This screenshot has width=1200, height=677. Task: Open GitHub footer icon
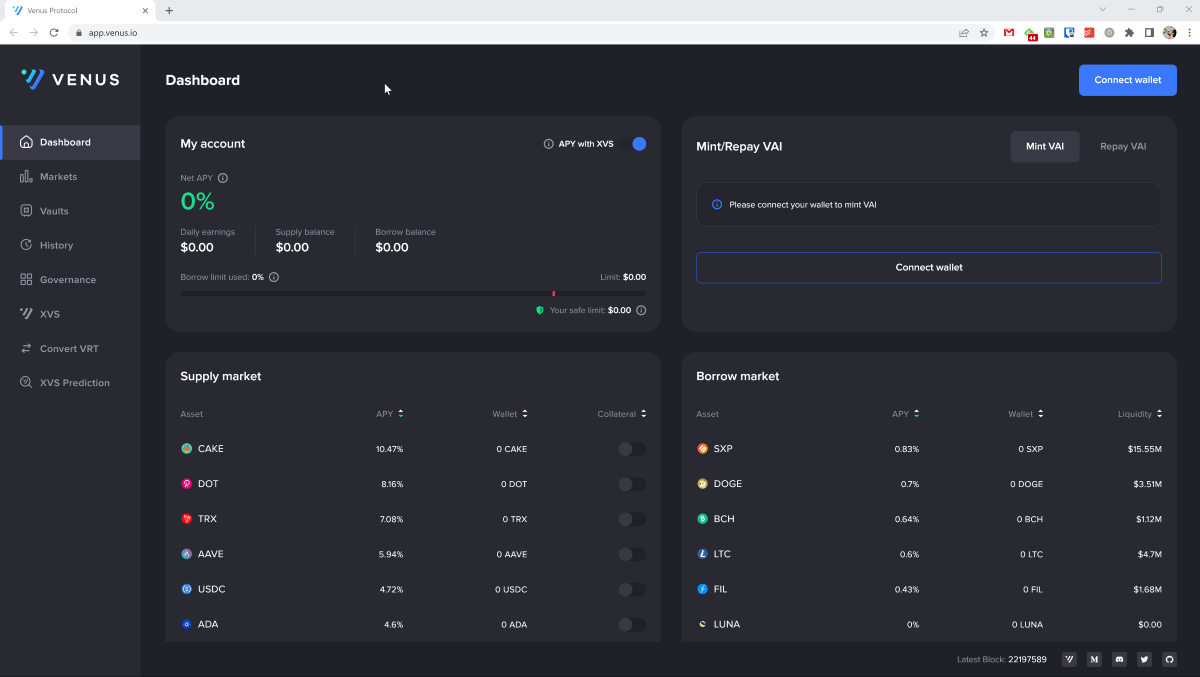click(1169, 660)
